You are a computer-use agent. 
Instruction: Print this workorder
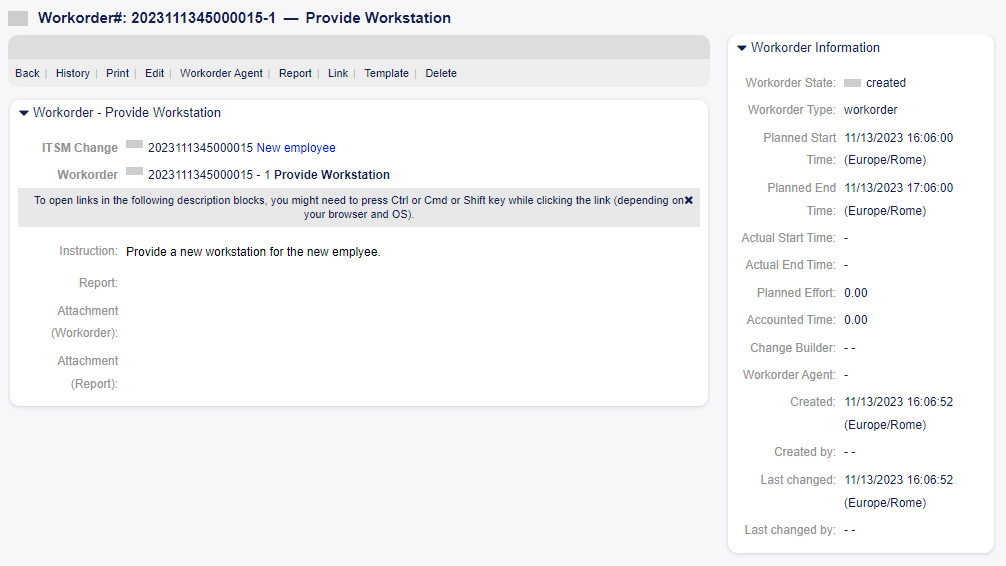coord(117,73)
